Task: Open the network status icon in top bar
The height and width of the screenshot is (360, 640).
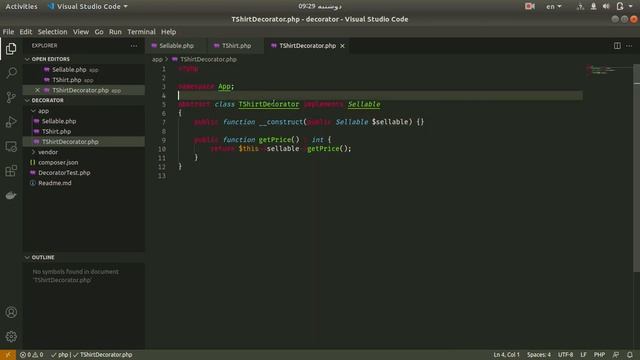Action: point(580,6)
